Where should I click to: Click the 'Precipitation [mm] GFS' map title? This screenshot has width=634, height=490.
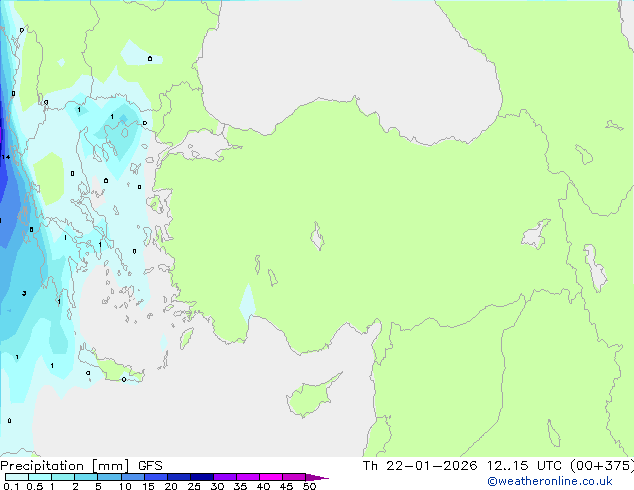[81, 466]
